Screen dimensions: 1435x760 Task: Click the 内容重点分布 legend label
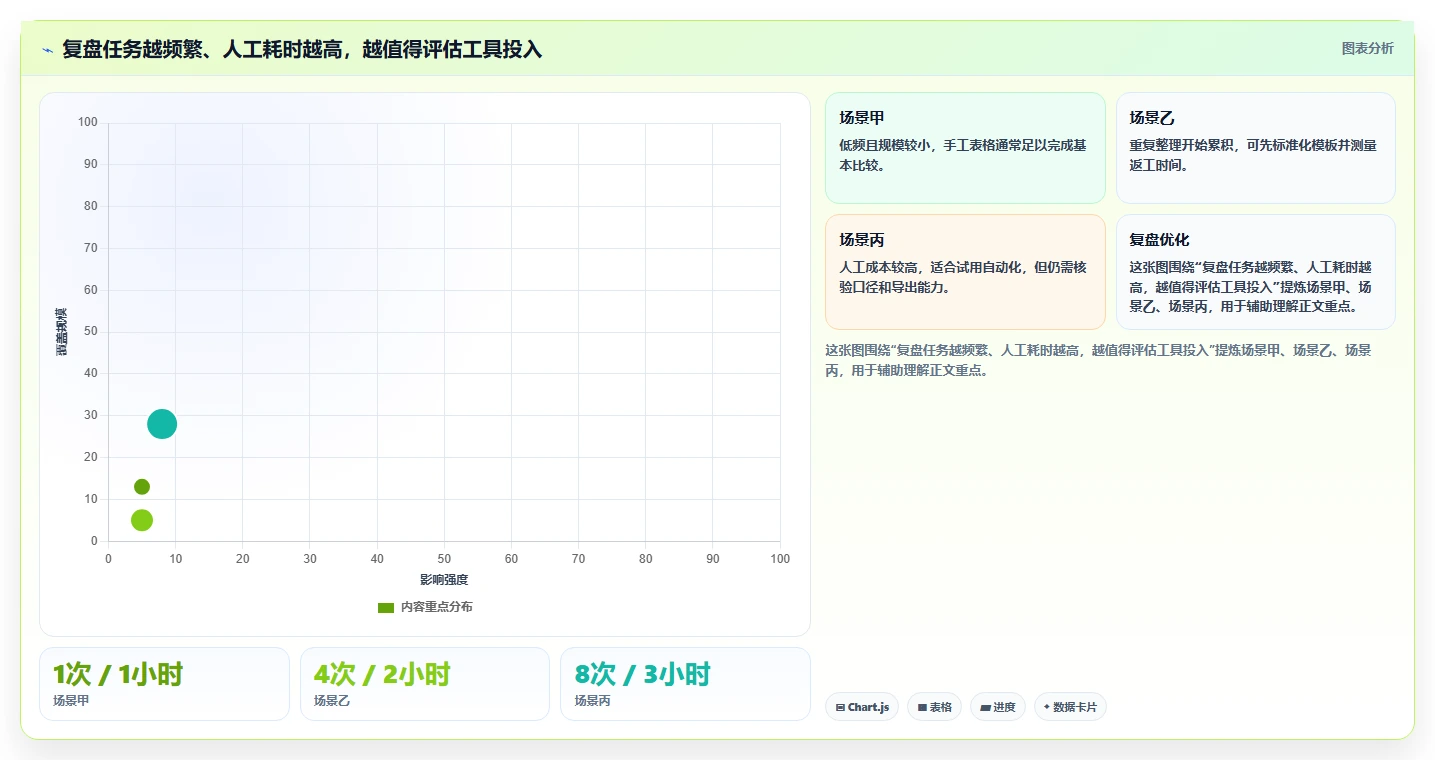coord(436,607)
